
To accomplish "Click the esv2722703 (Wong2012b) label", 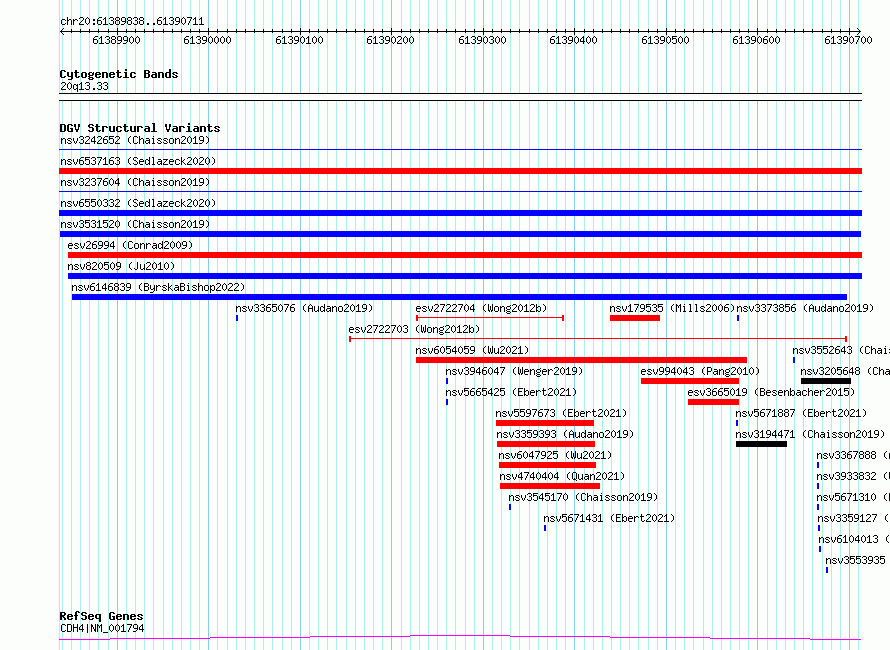I will (x=414, y=329).
